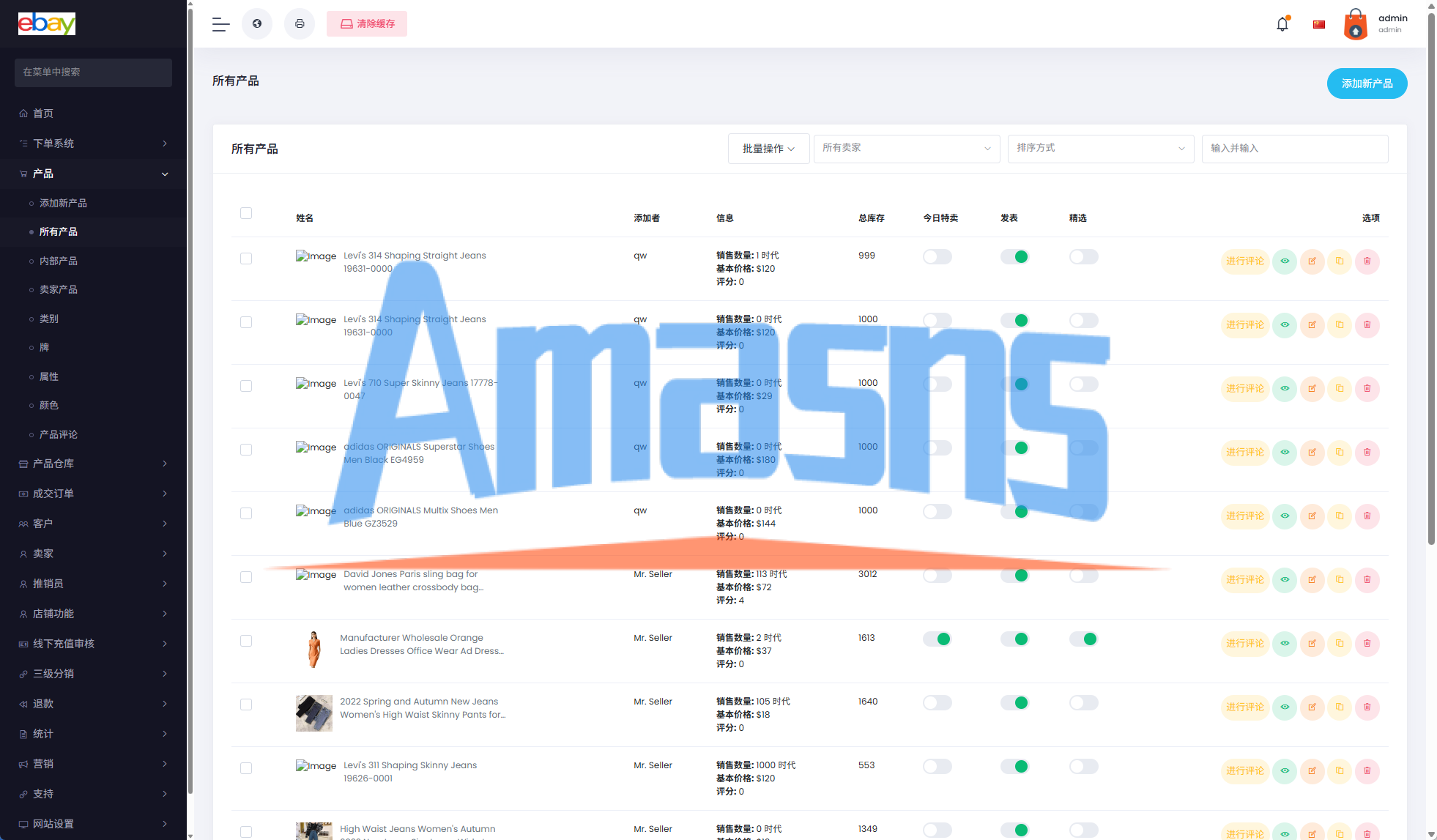Click yellow duplicate icon for 2022 Spring Jeans row

point(1340,707)
